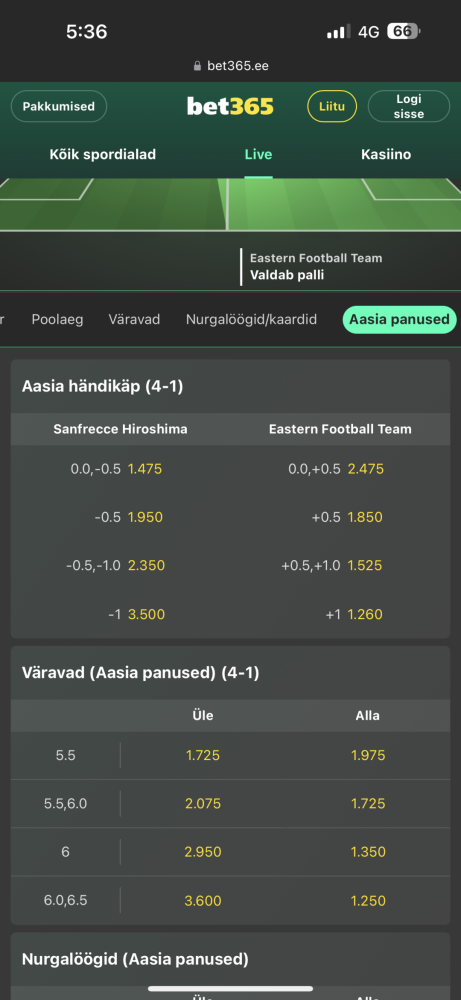Image resolution: width=461 pixels, height=1000 pixels.
Task: Switch to Poolaeg market tab
Action: pyautogui.click(x=57, y=320)
